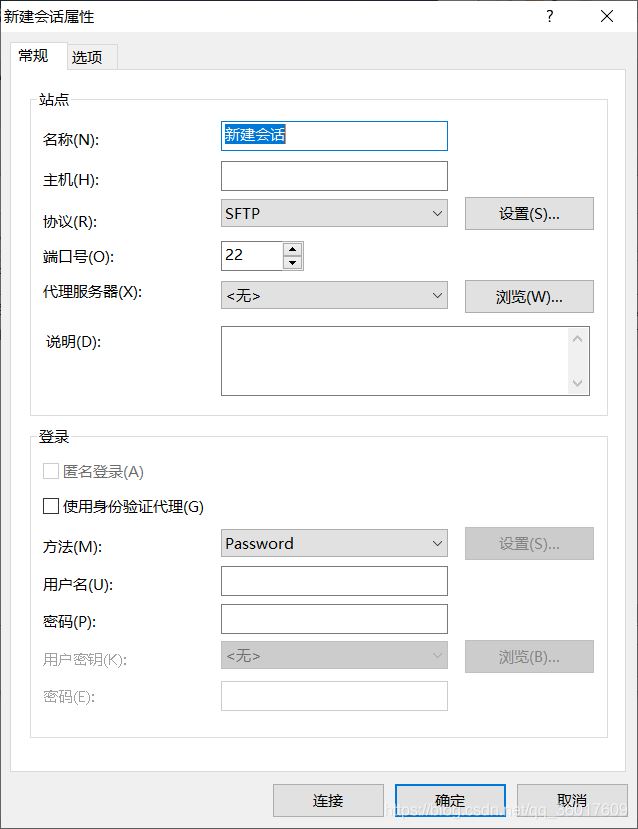Click into the 密码(P) password field
This screenshot has width=638, height=829.
334,619
